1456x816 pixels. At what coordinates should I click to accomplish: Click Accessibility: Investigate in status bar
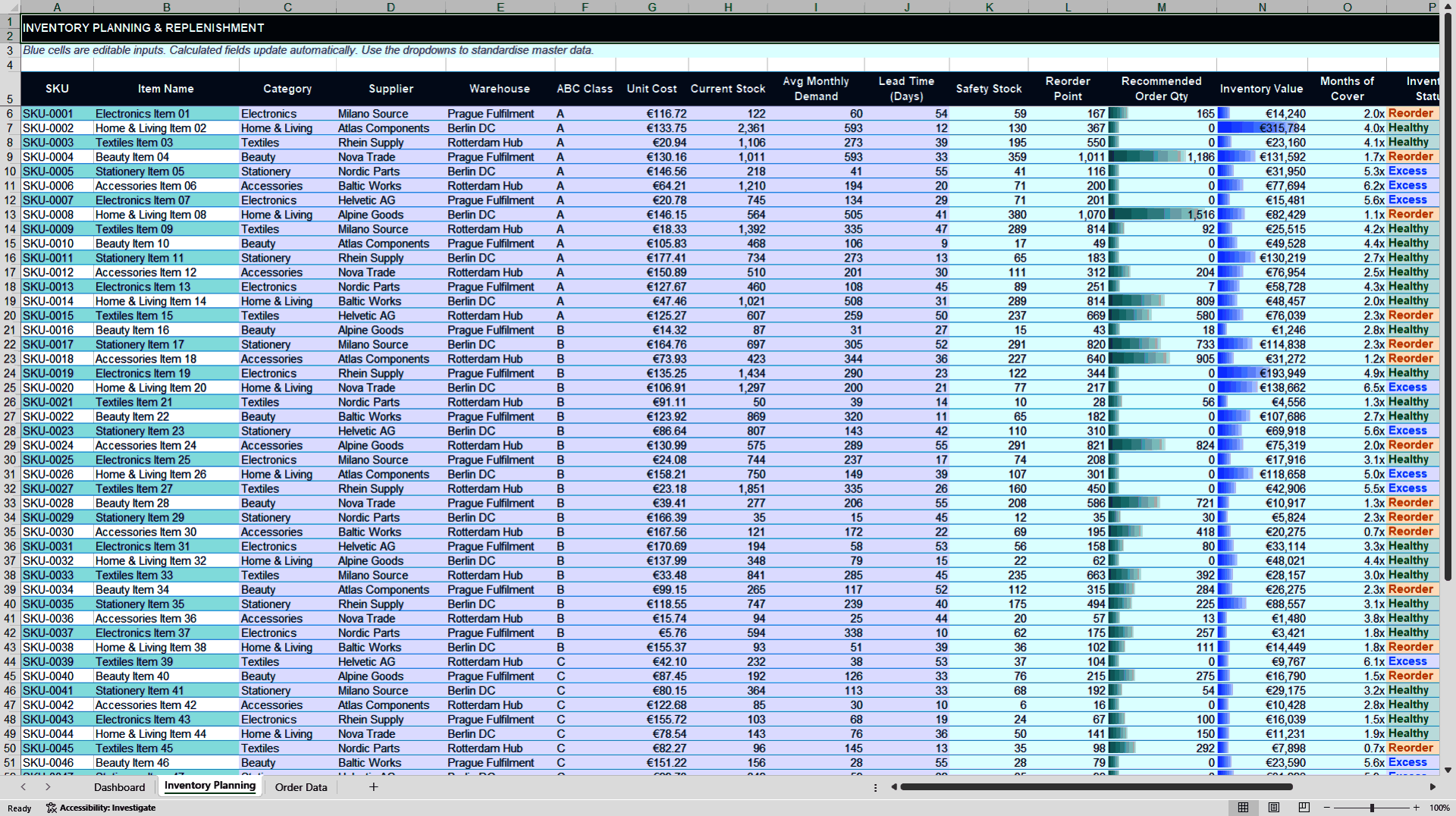[x=102, y=808]
